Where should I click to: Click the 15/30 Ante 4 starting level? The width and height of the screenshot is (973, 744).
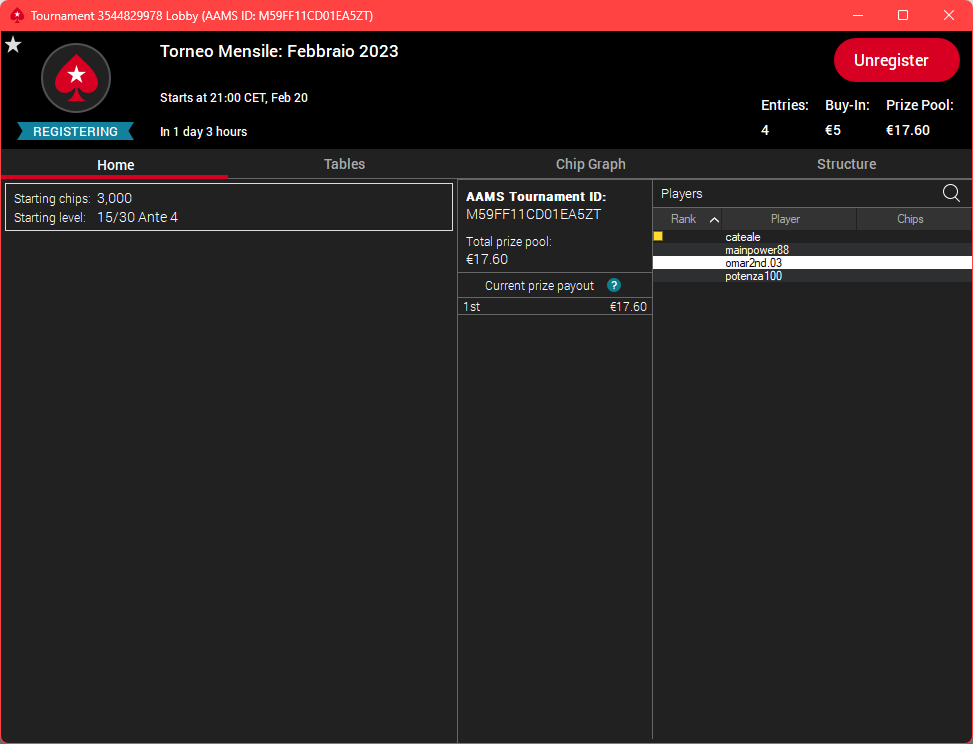[137, 217]
